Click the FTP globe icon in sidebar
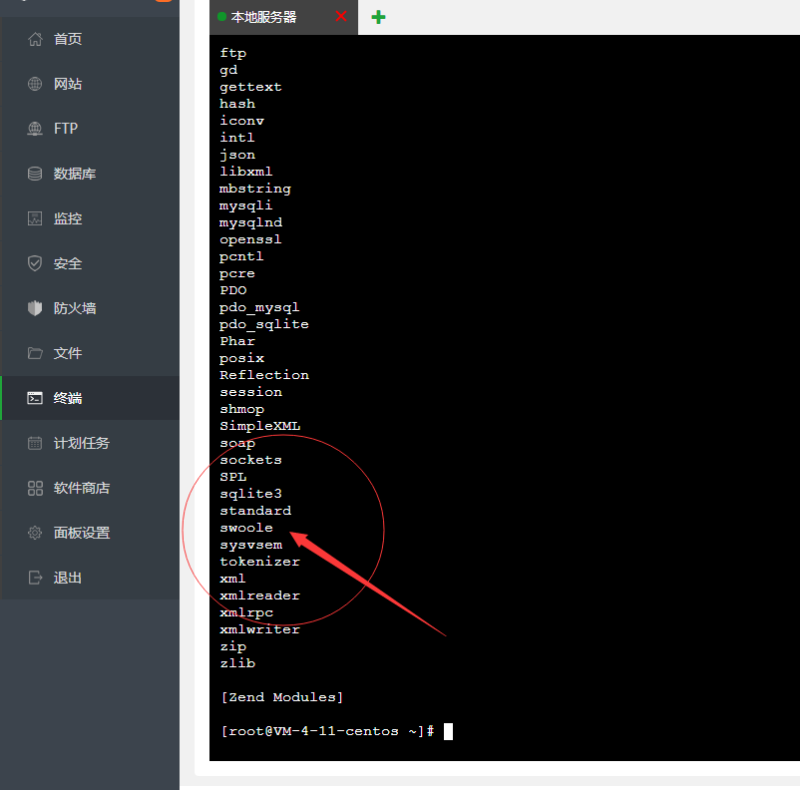 click(35, 129)
